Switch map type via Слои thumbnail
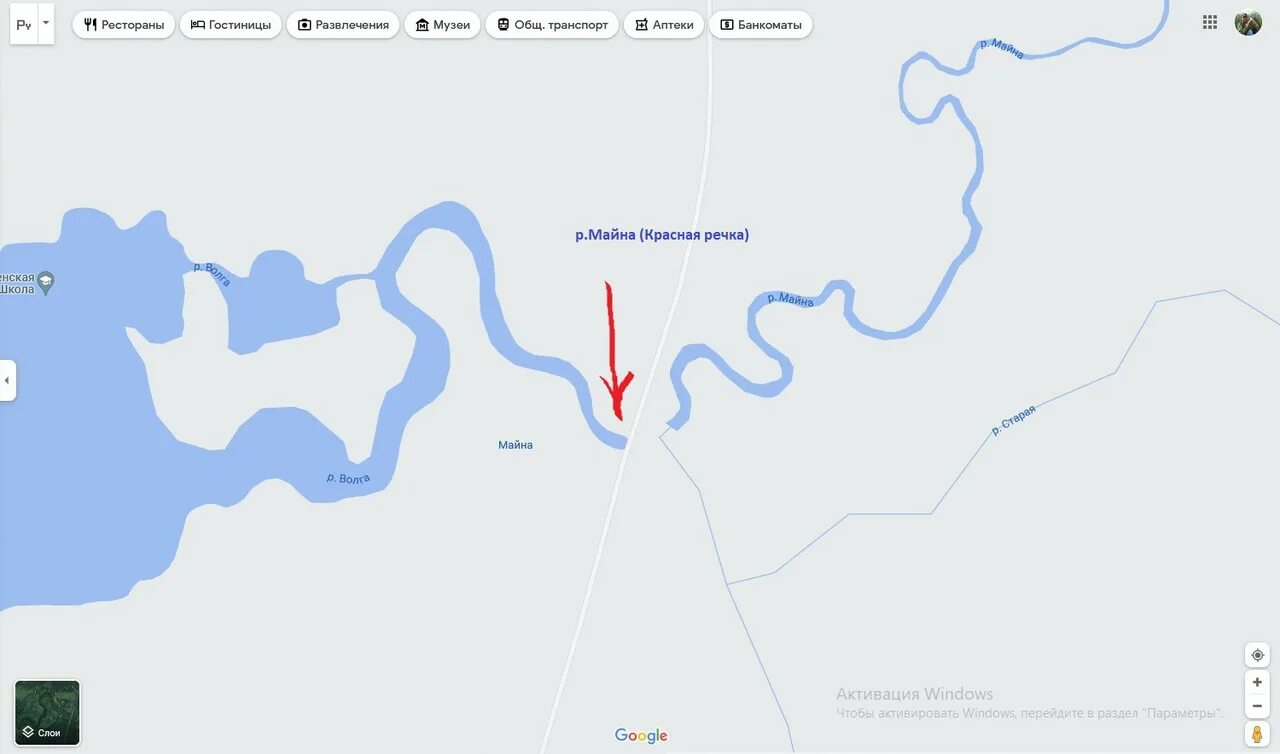The width and height of the screenshot is (1280, 754). [x=47, y=713]
